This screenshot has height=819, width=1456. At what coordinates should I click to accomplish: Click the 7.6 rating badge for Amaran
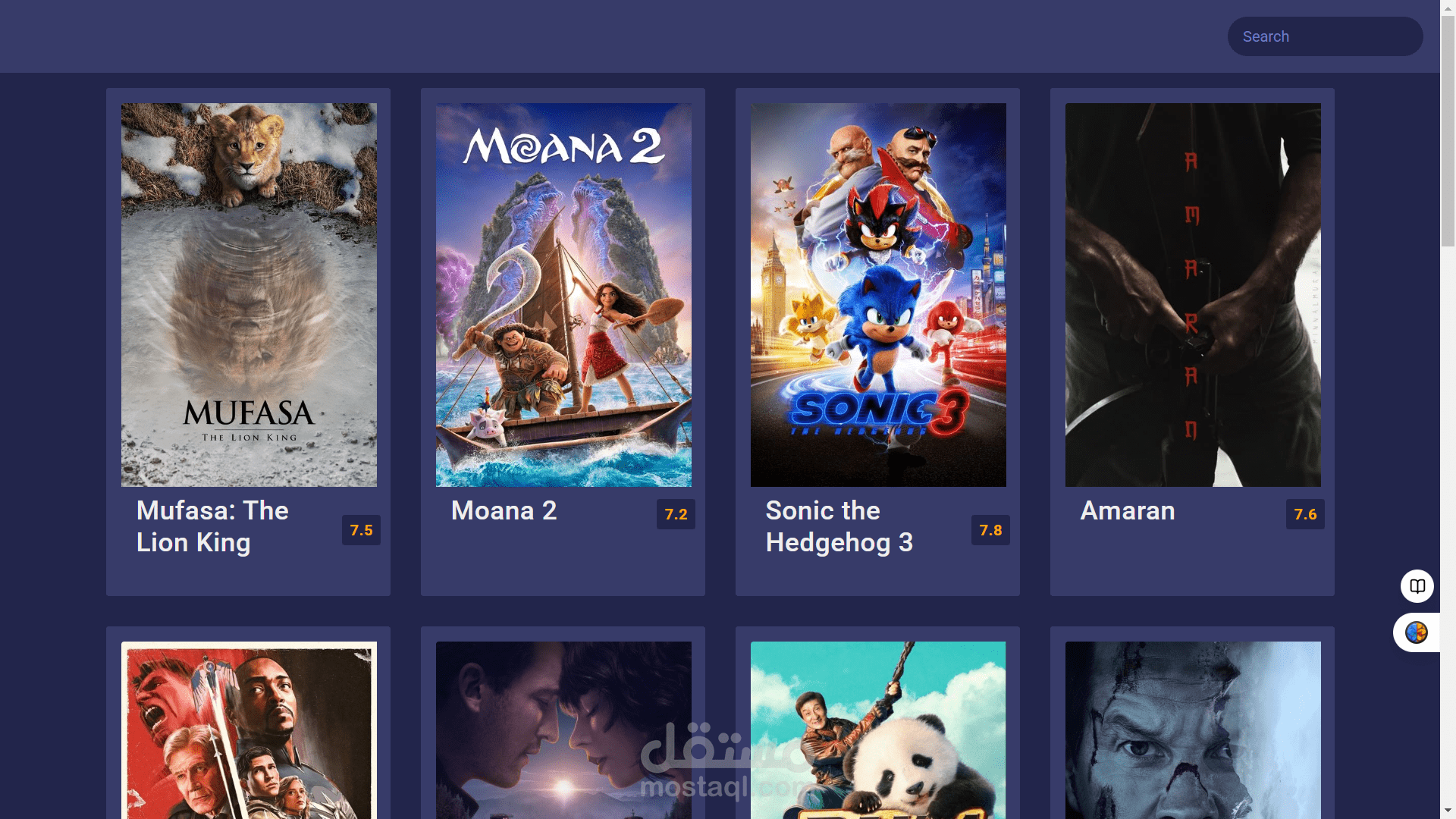1305,514
